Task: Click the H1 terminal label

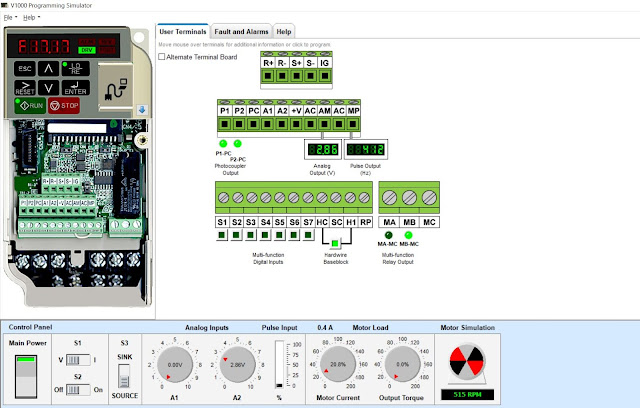Action: [351, 222]
